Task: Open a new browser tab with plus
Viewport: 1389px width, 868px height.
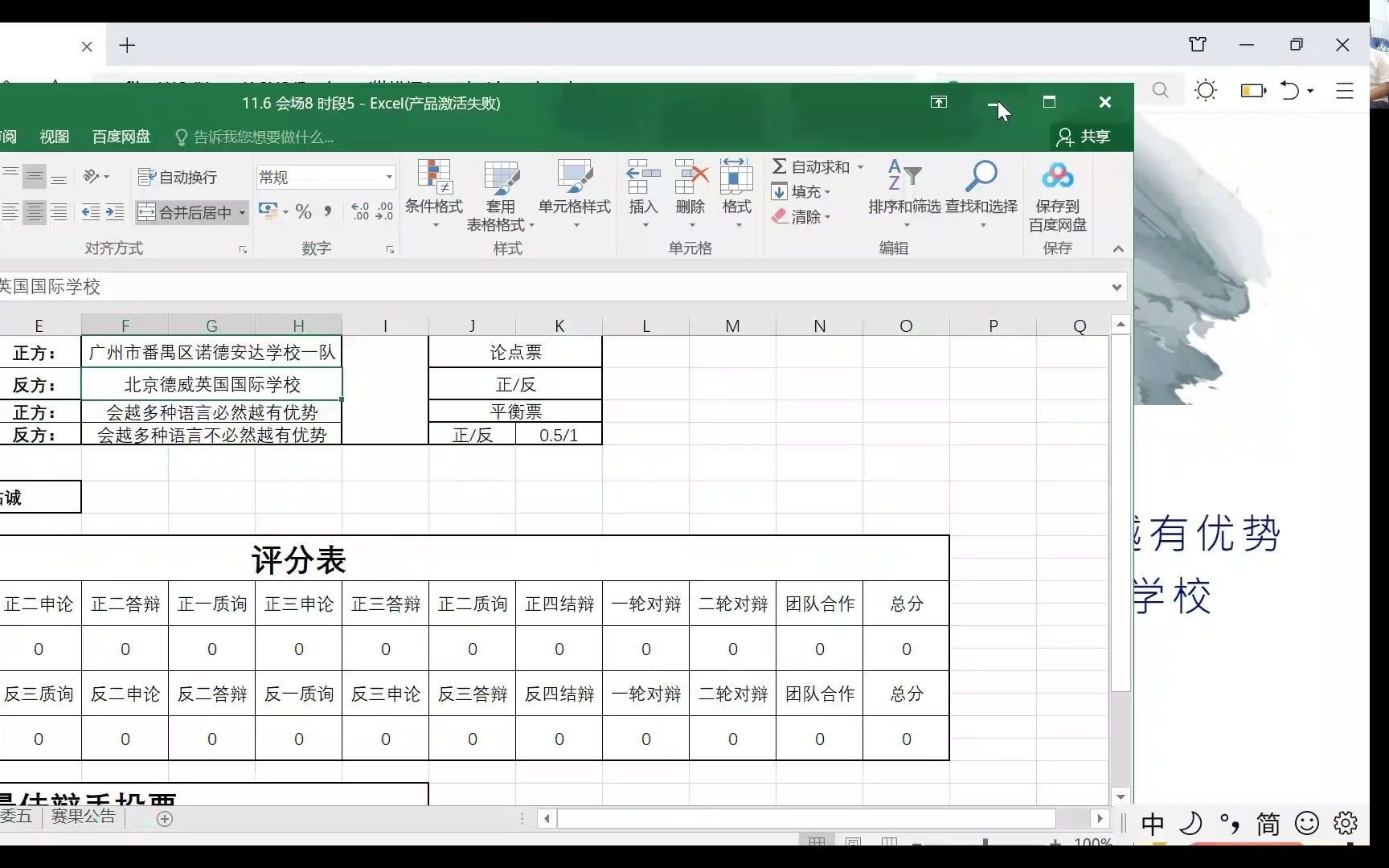Action: pyautogui.click(x=127, y=46)
